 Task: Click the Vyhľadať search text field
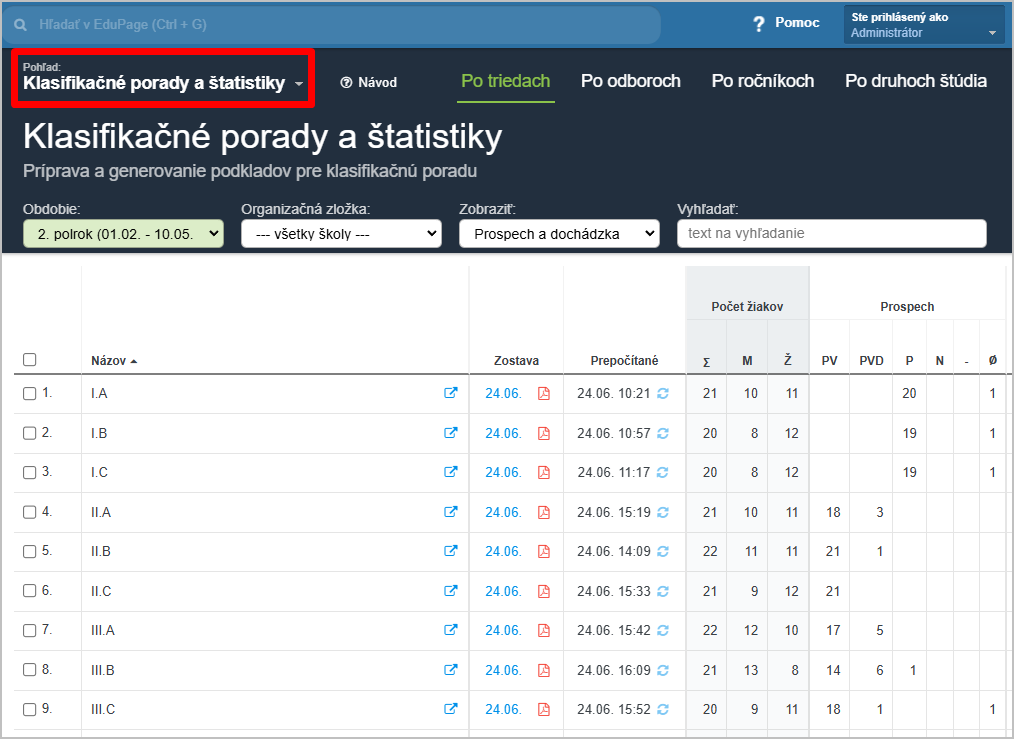[x=831, y=234]
